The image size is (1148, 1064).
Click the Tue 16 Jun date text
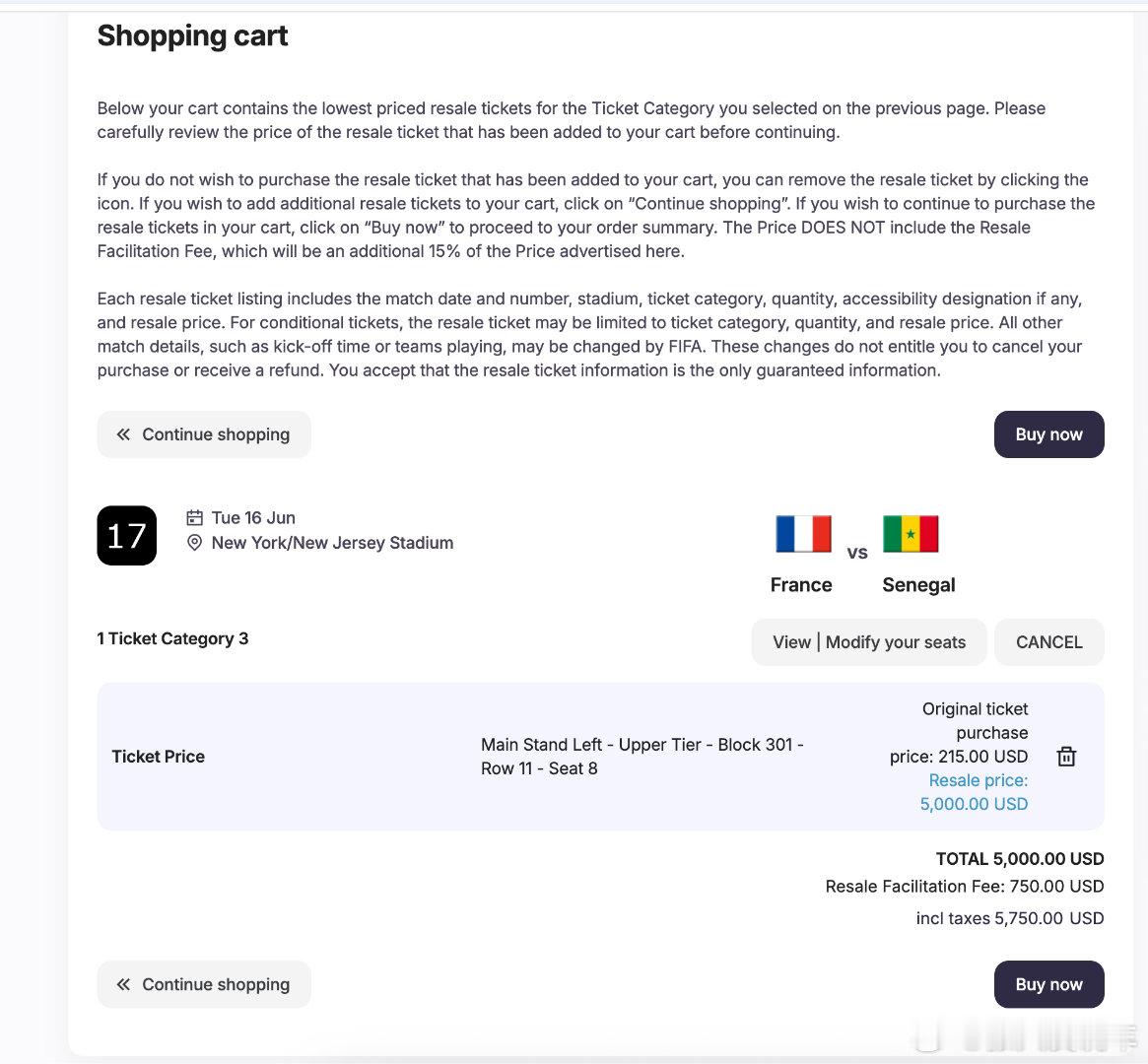tap(253, 517)
